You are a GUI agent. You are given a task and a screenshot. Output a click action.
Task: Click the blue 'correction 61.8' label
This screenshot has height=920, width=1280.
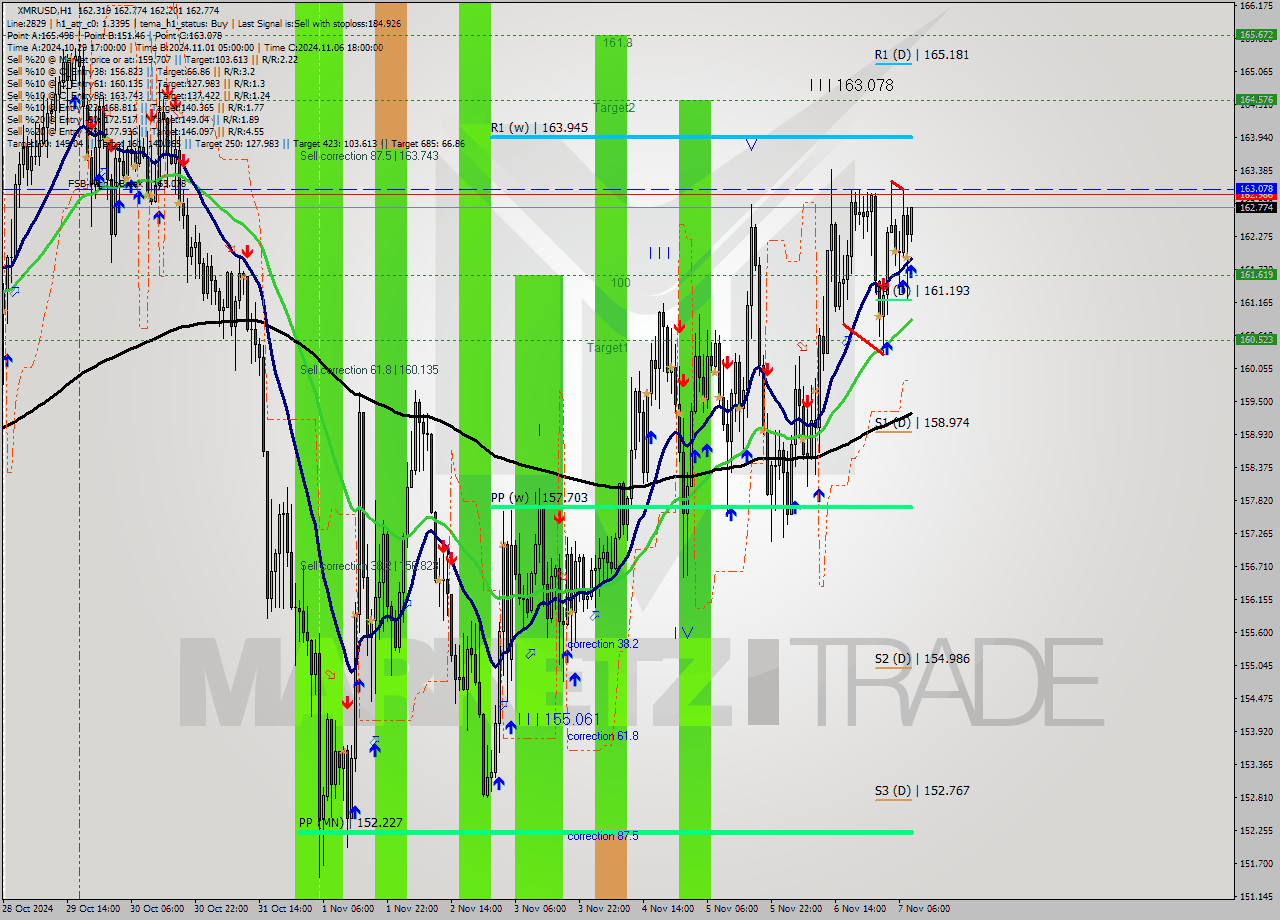point(603,736)
